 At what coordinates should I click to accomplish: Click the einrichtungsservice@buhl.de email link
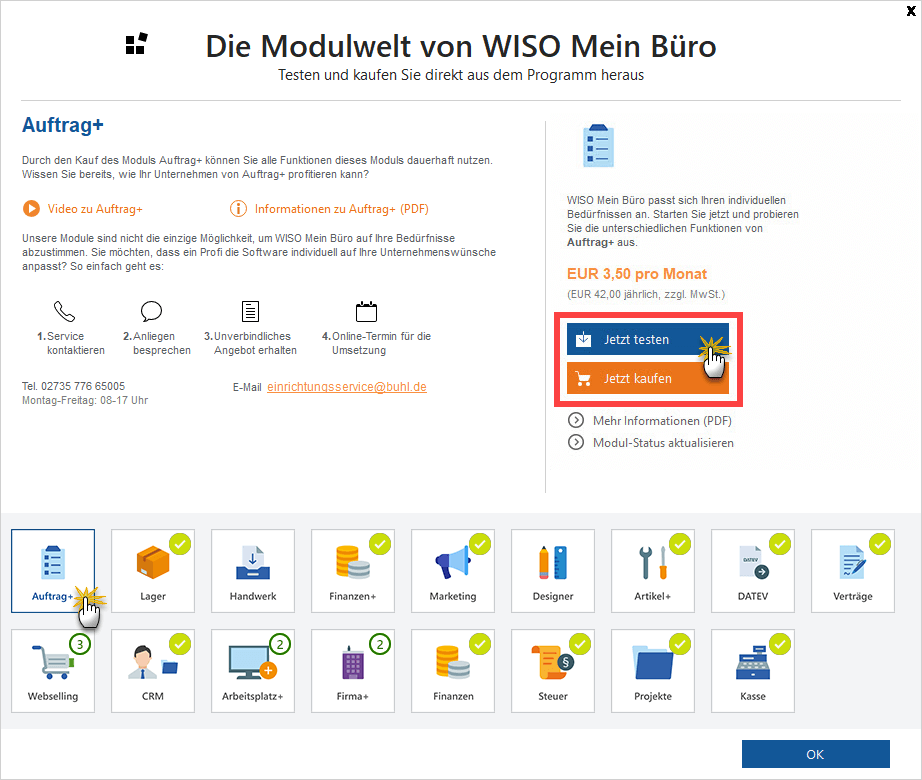[347, 387]
